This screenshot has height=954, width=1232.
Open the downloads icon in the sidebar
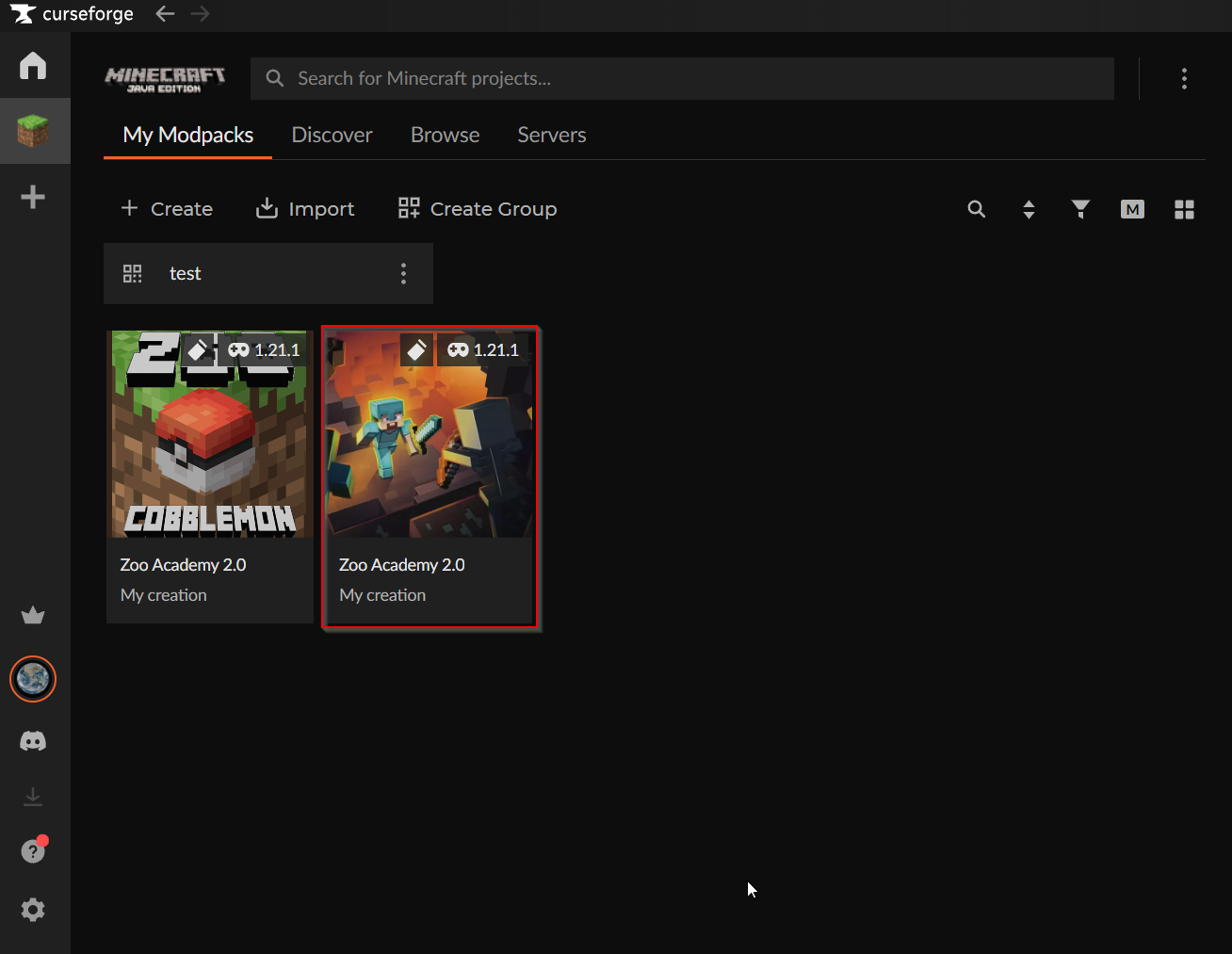click(33, 796)
